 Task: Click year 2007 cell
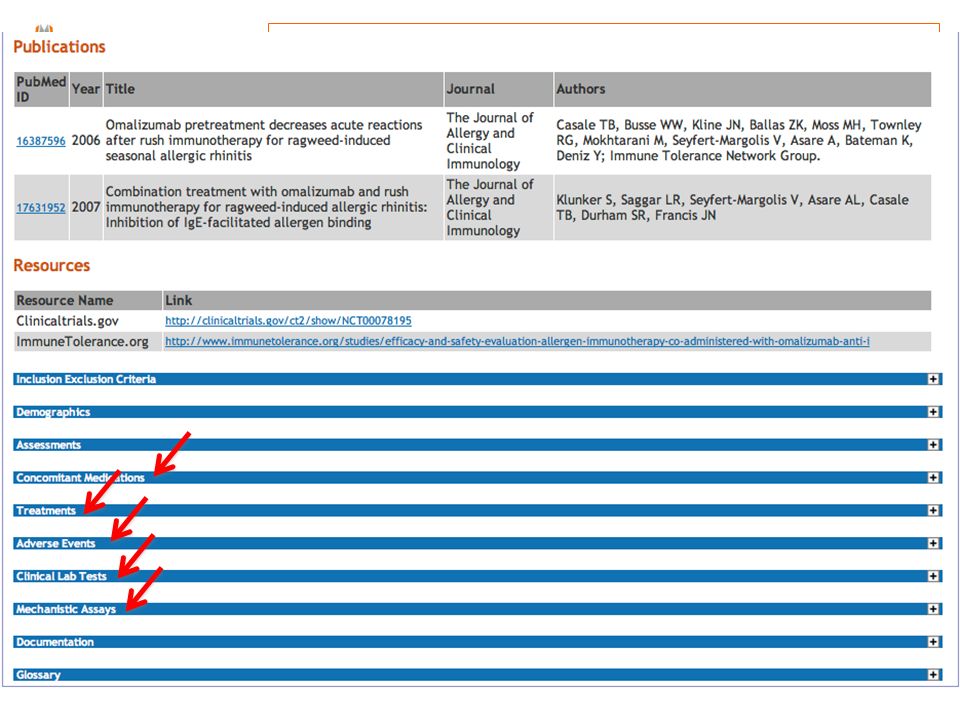86,207
